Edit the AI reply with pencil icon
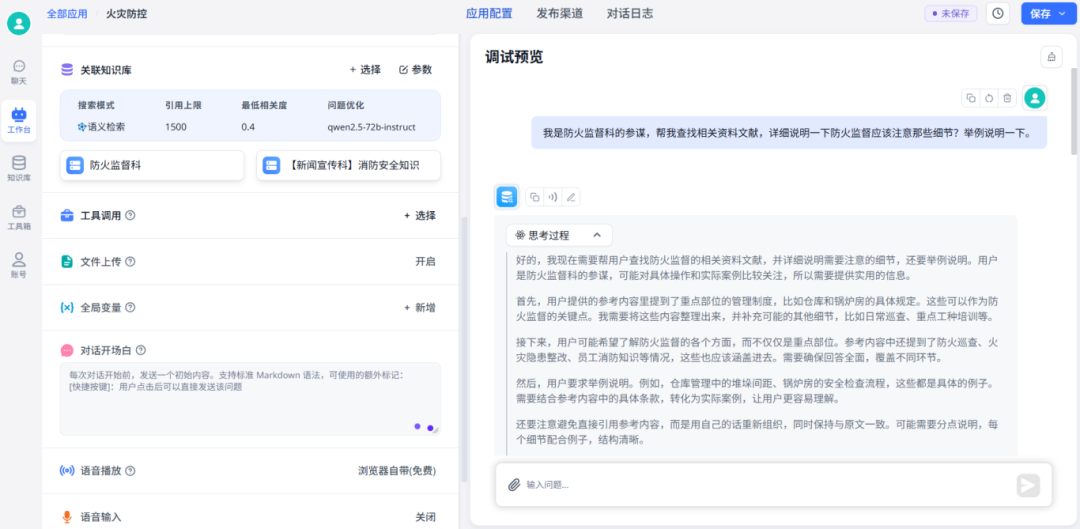The width and height of the screenshot is (1080, 529). (570, 197)
